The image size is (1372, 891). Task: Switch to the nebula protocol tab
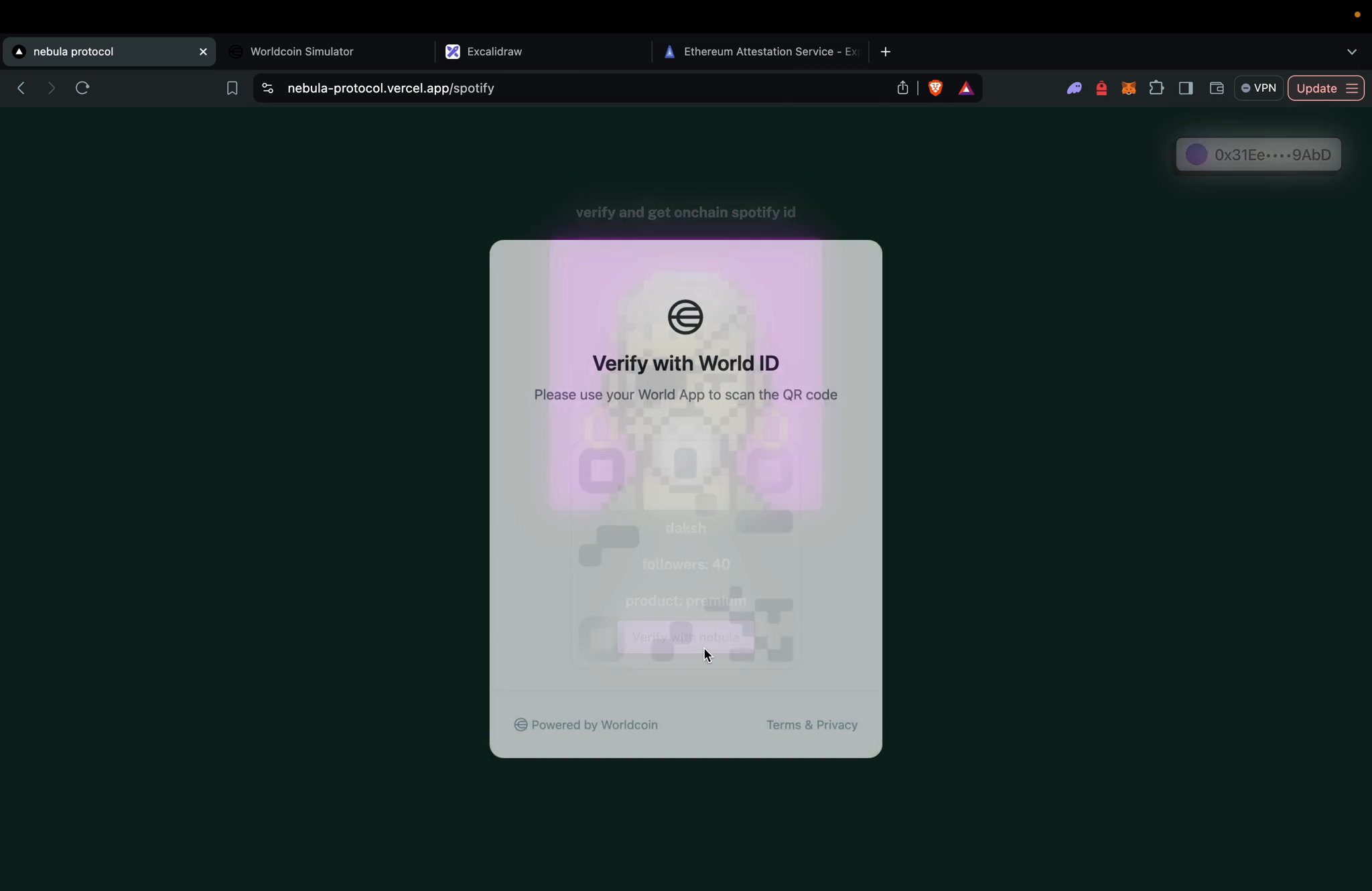(109, 52)
